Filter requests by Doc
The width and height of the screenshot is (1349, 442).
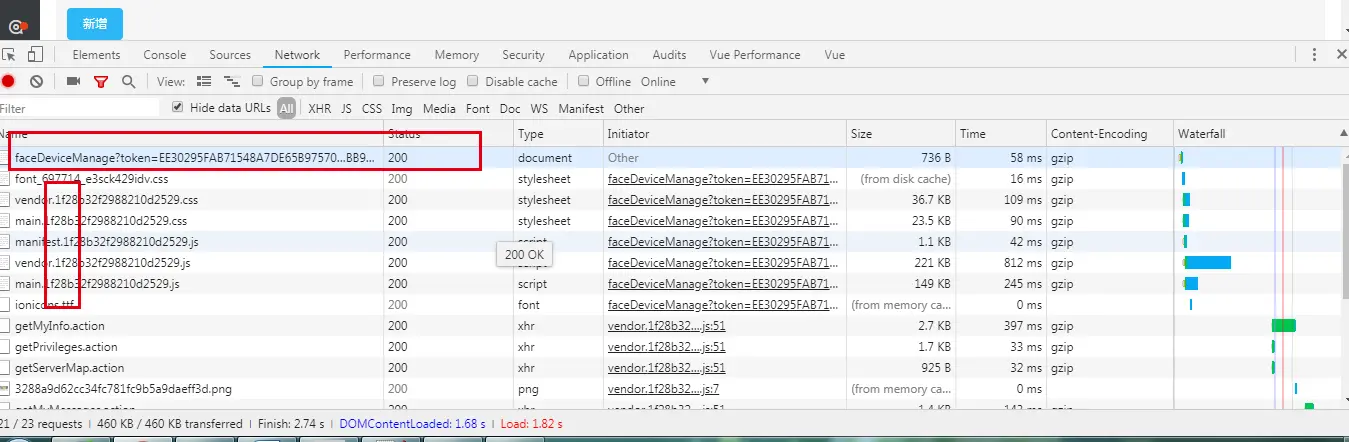[510, 108]
